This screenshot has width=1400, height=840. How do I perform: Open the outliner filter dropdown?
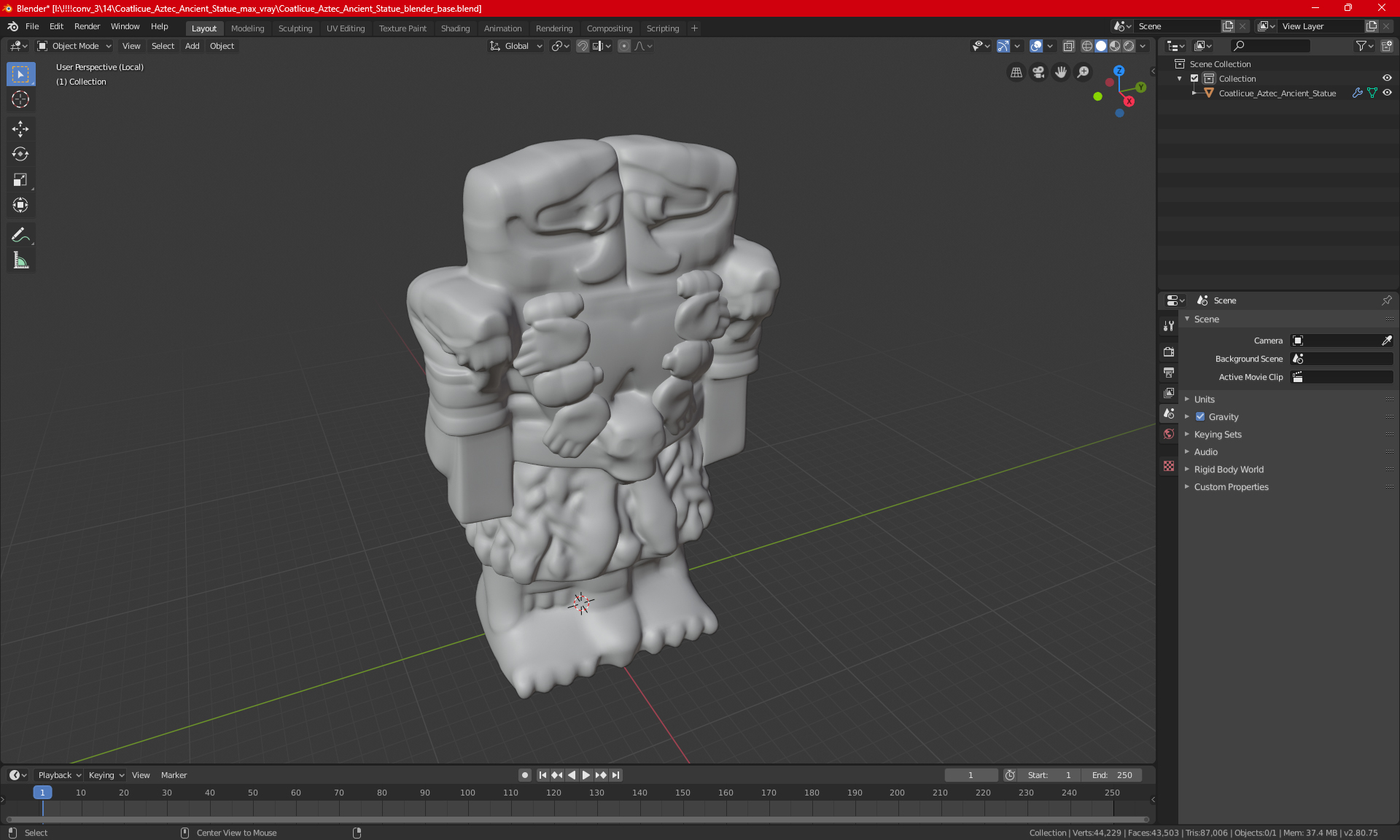coord(1364,46)
